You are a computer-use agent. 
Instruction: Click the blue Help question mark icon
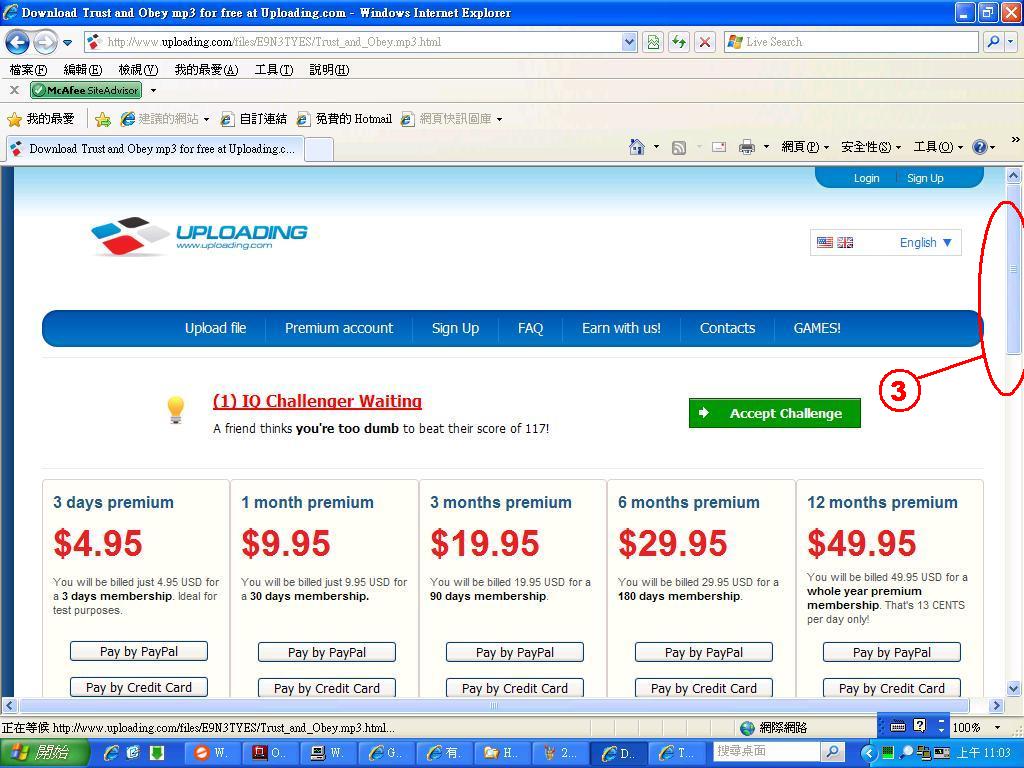click(980, 147)
